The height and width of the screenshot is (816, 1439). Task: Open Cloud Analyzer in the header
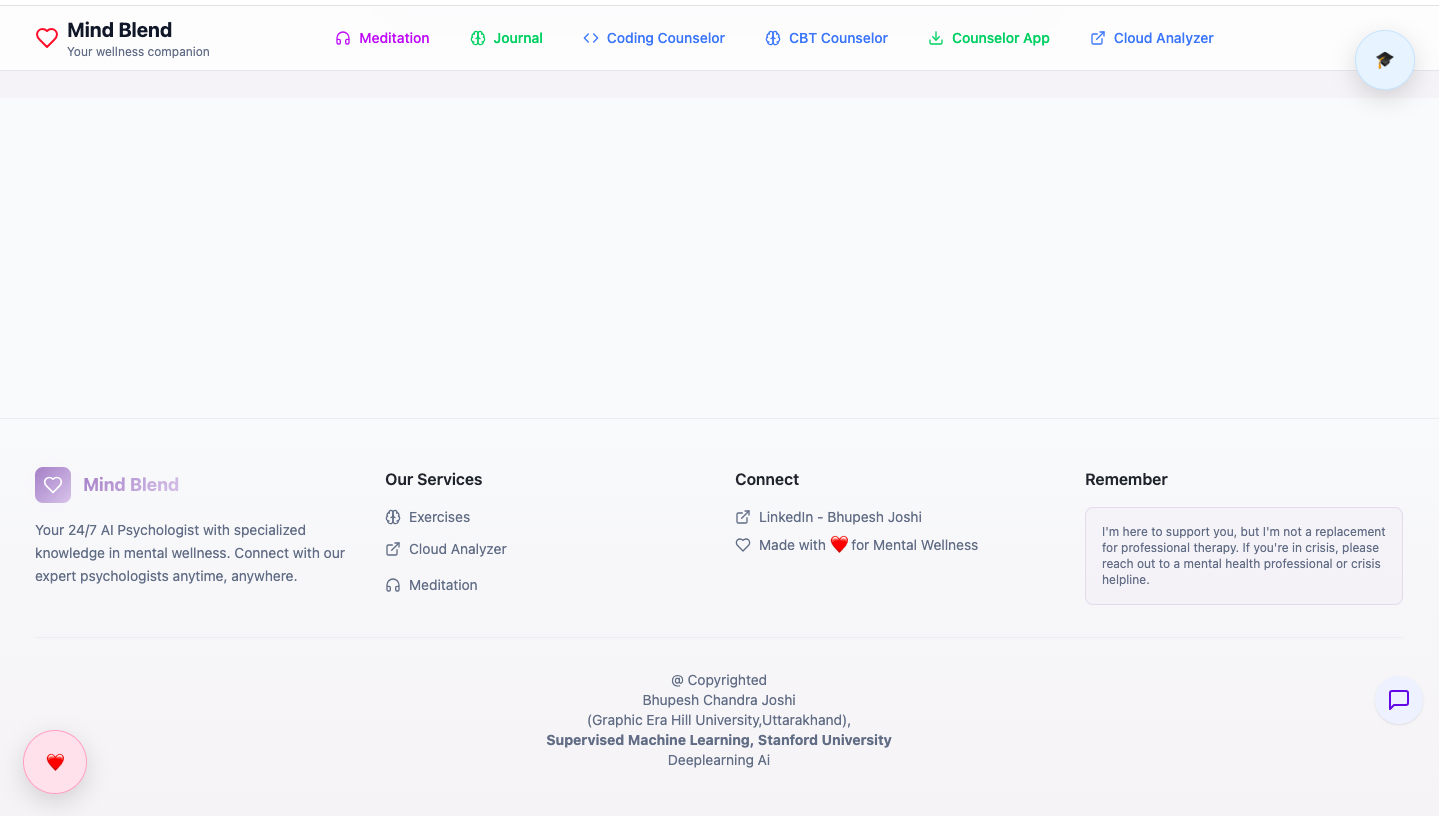click(x=1152, y=38)
